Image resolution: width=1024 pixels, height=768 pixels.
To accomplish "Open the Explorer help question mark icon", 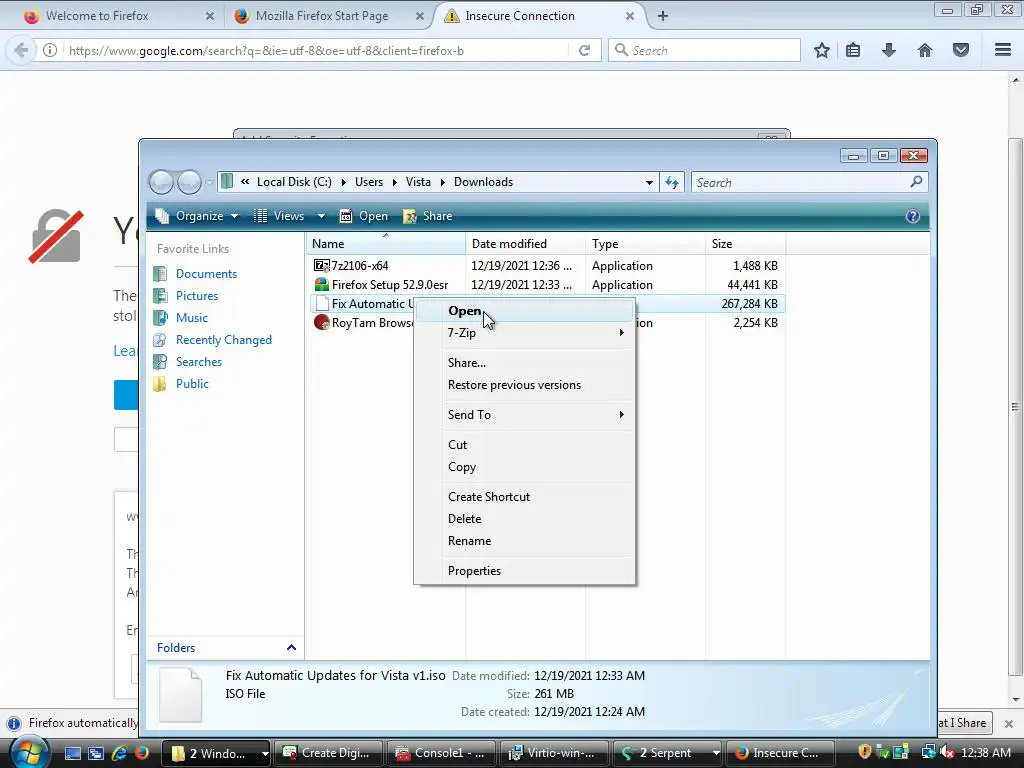I will click(x=912, y=216).
